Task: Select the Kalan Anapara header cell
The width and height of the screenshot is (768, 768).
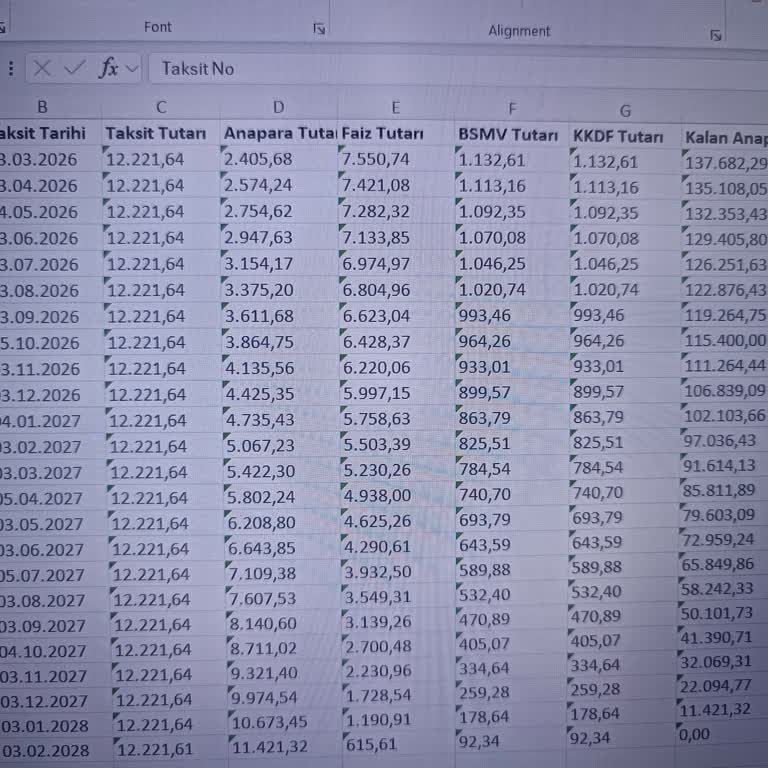Action: pos(725,138)
